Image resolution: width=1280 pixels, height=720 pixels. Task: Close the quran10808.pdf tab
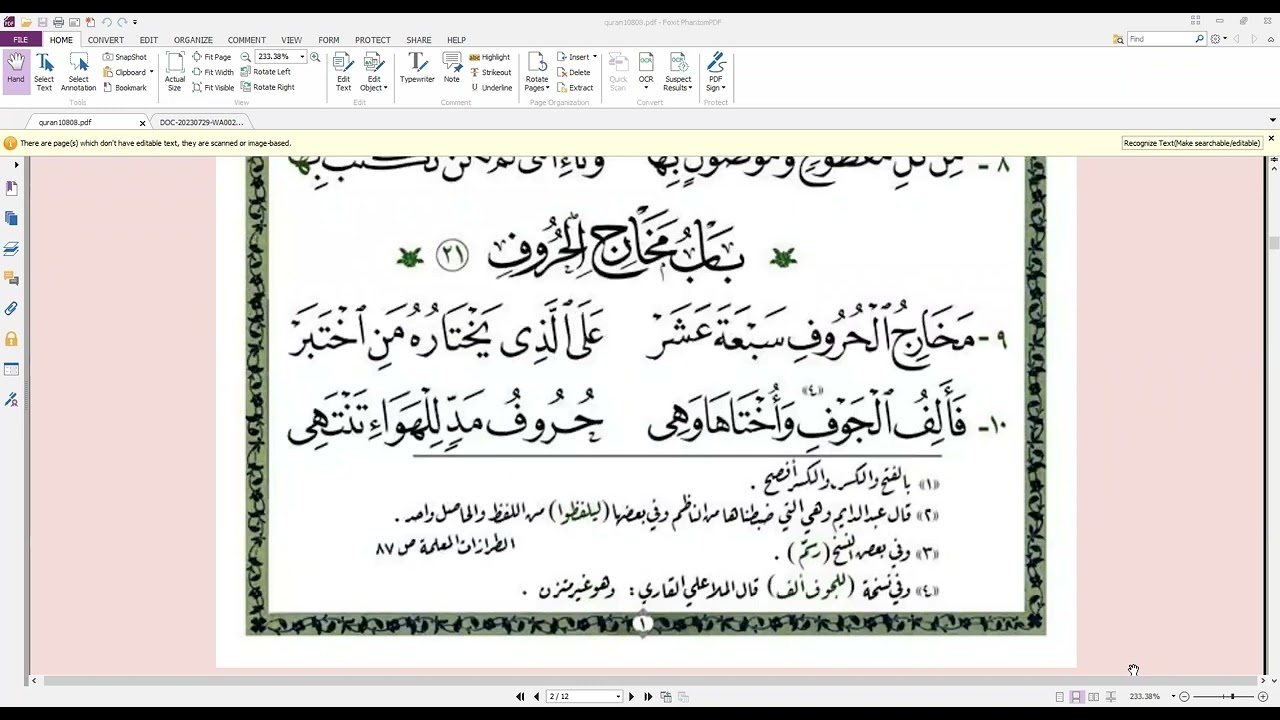(x=142, y=123)
